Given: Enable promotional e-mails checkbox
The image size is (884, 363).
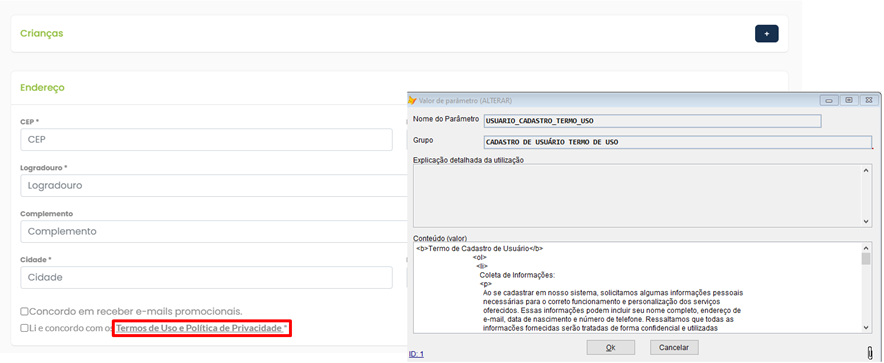Looking at the screenshot, I should point(24,311).
